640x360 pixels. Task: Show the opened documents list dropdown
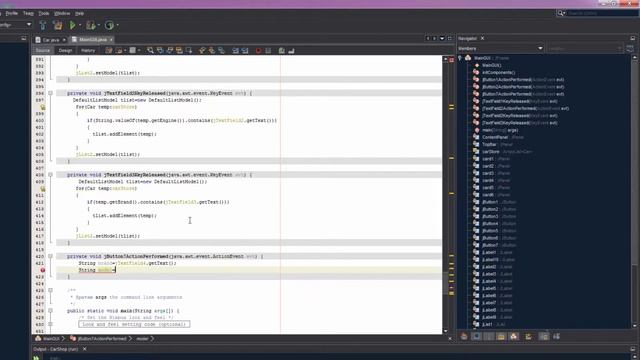[x=442, y=38]
